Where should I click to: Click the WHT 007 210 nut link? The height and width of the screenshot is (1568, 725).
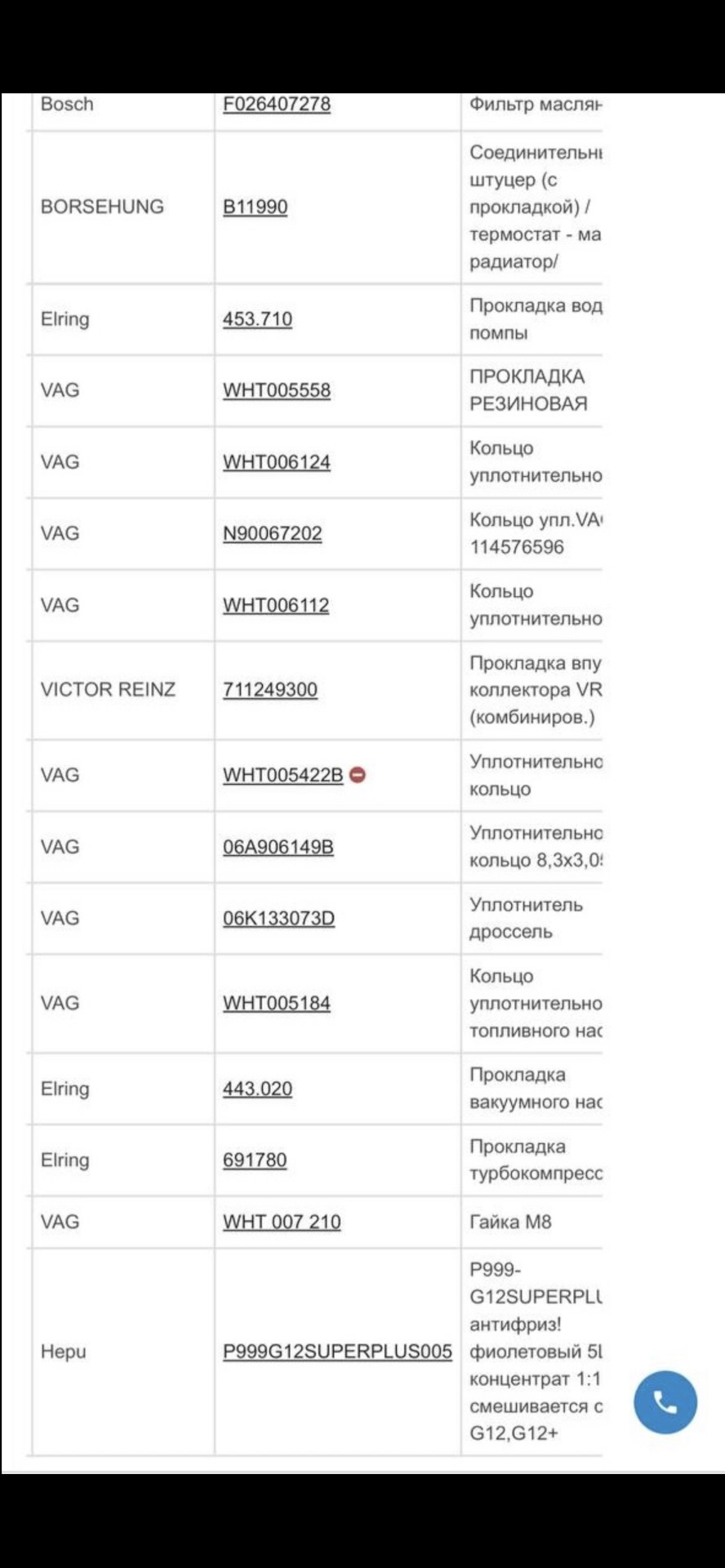click(x=282, y=1222)
